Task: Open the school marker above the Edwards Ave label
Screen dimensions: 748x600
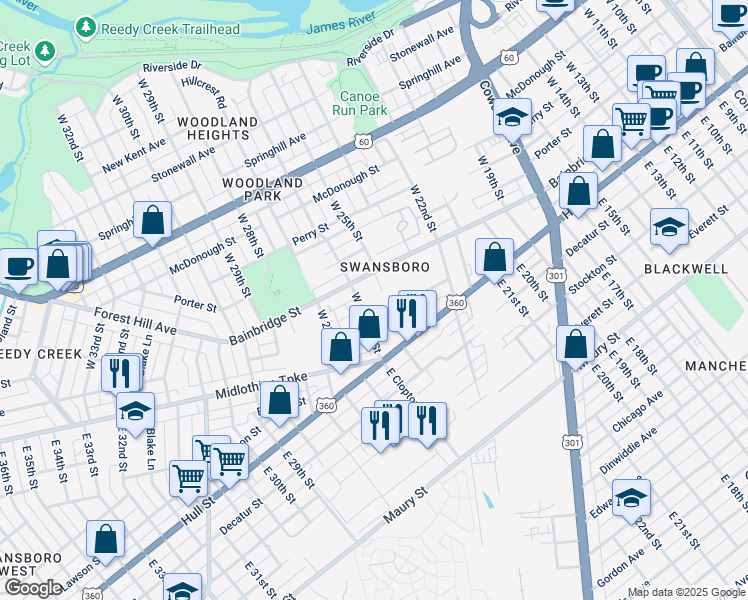Action: pyautogui.click(x=632, y=499)
